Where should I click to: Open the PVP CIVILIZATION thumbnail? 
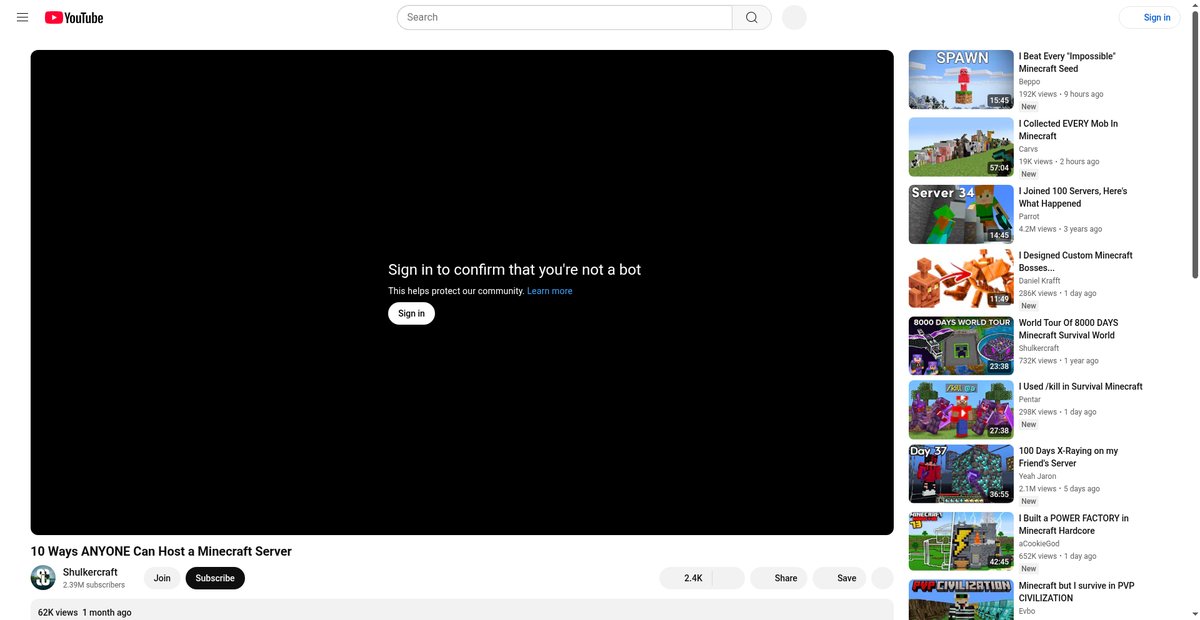pos(961,600)
